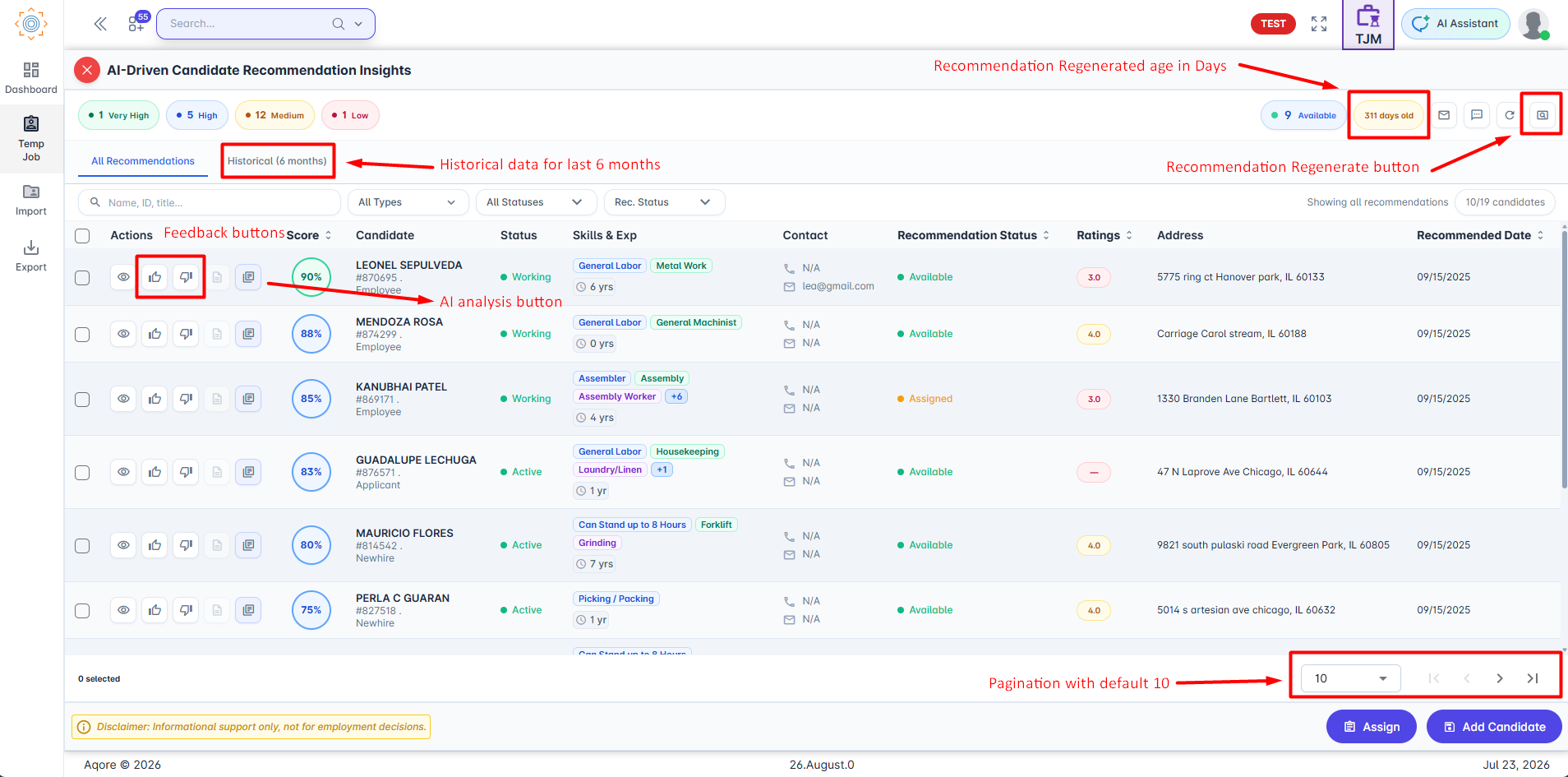Open the Import sidebar icon

tap(31, 200)
